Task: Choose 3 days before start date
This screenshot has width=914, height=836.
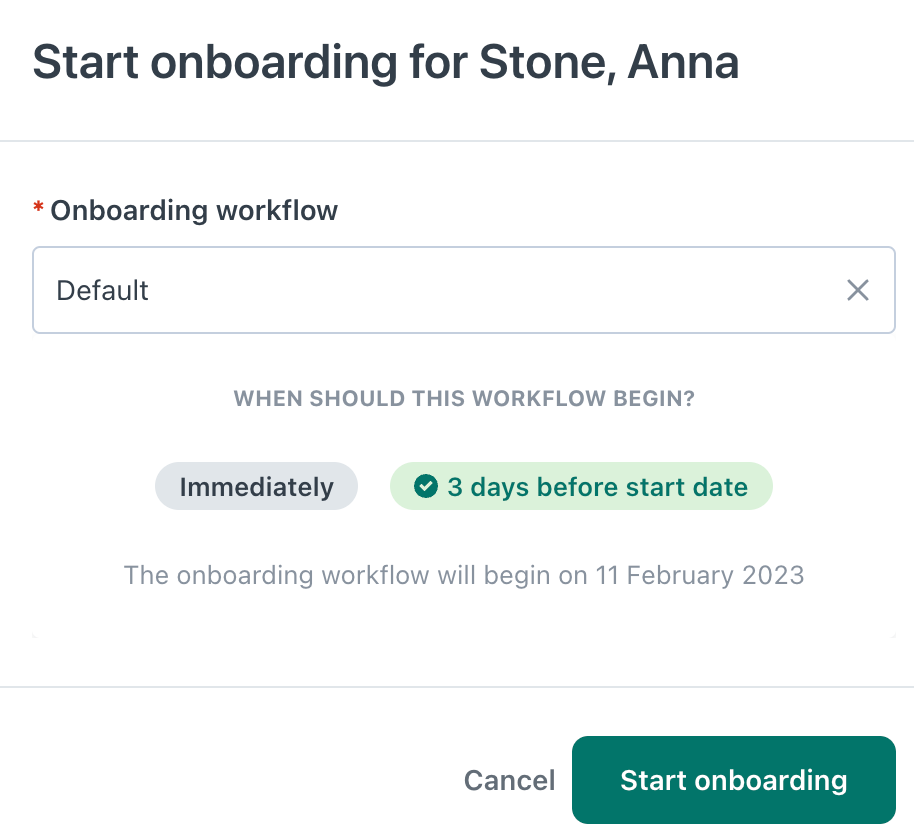Action: pos(581,486)
